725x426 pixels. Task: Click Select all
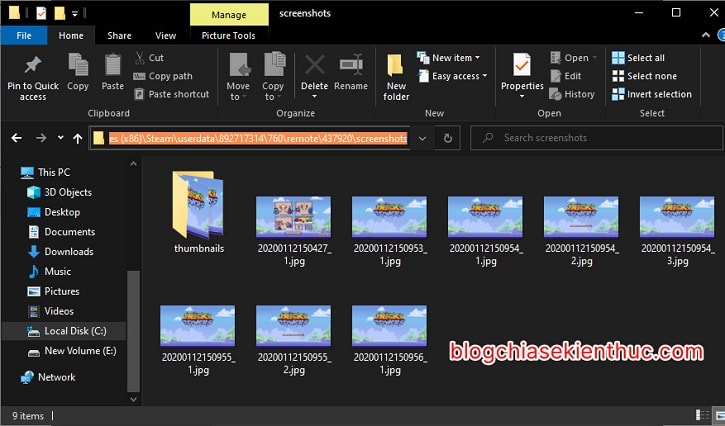[x=638, y=58]
